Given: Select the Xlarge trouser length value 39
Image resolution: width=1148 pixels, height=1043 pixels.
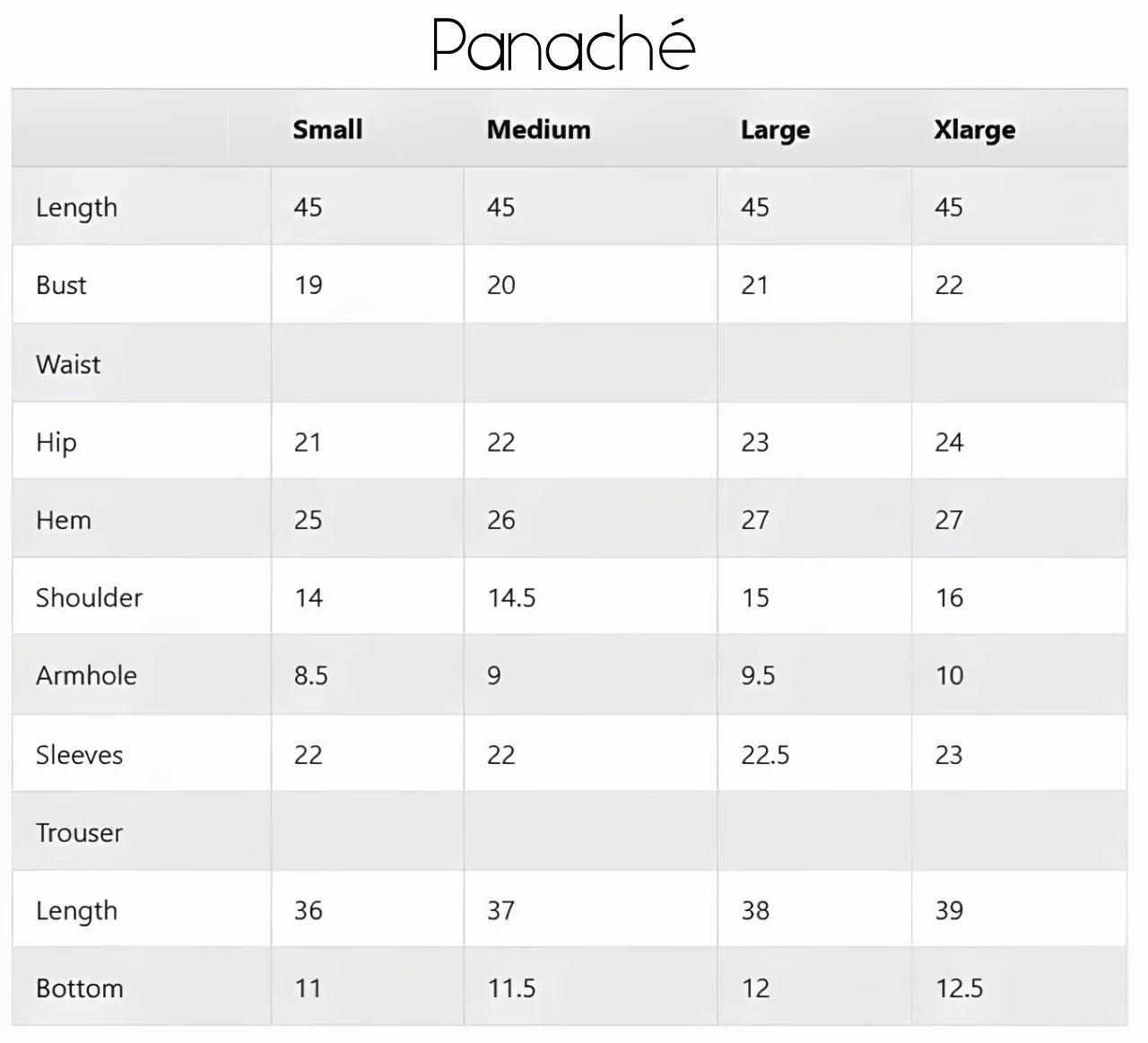Looking at the screenshot, I should [x=949, y=910].
